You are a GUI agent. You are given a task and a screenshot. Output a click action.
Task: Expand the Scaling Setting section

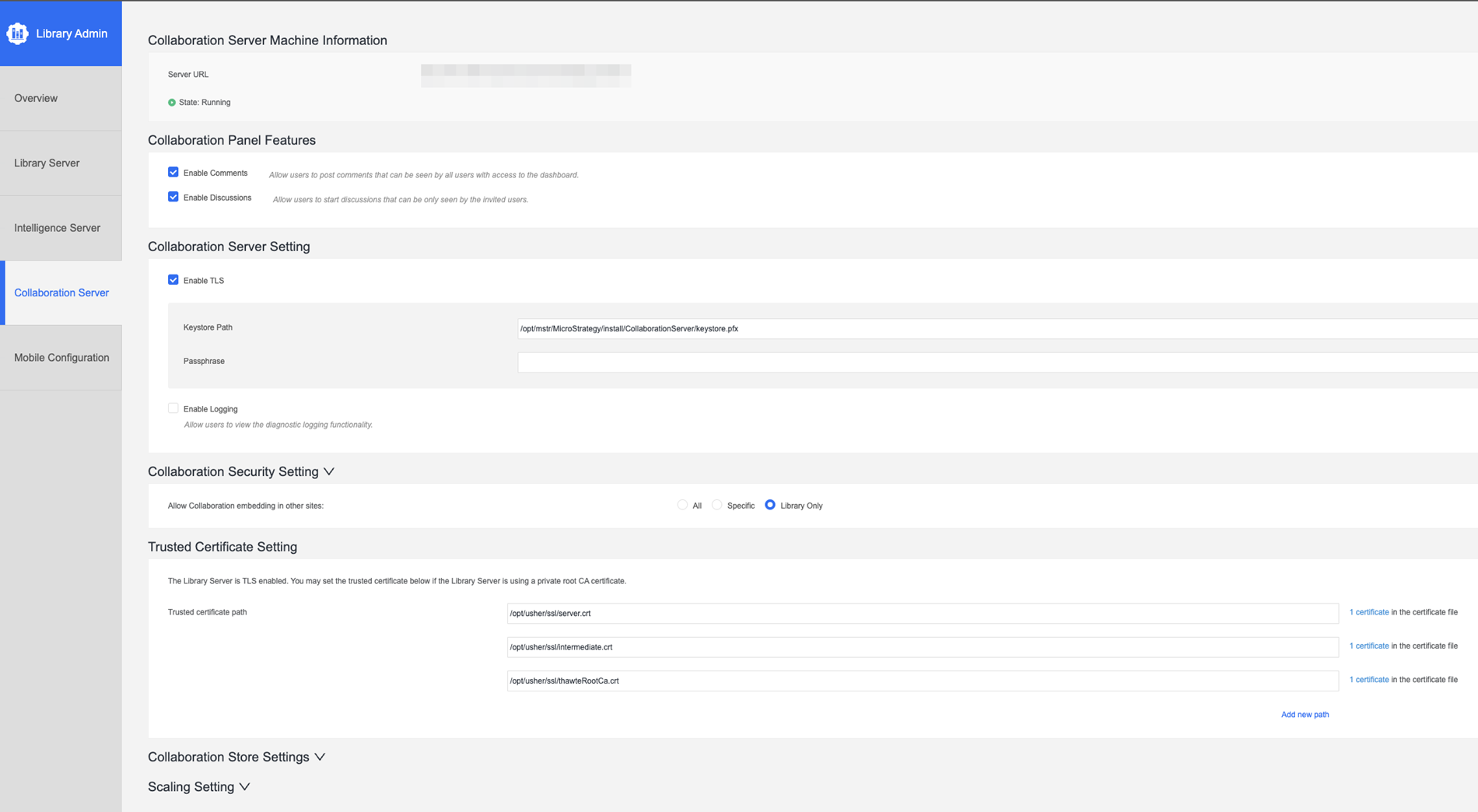[x=245, y=787]
